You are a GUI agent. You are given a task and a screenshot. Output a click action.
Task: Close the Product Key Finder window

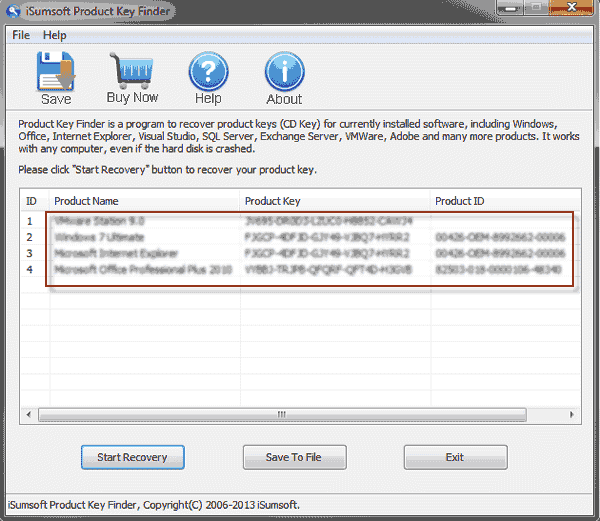point(572,7)
